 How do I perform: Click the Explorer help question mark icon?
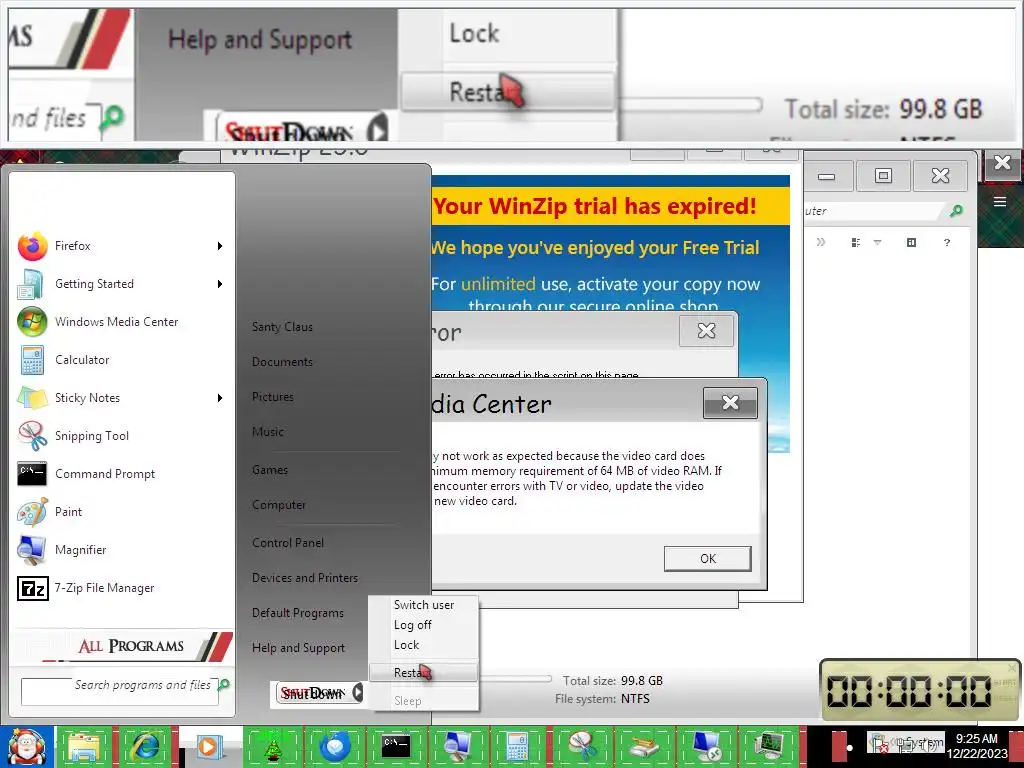947,242
